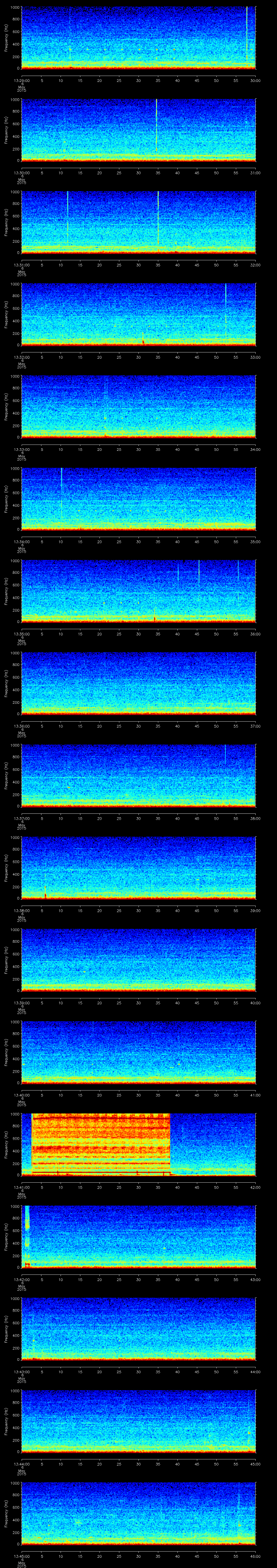Click the 13:32:00 start time label
Viewport: 277px width, 1568px height.
pos(21,357)
